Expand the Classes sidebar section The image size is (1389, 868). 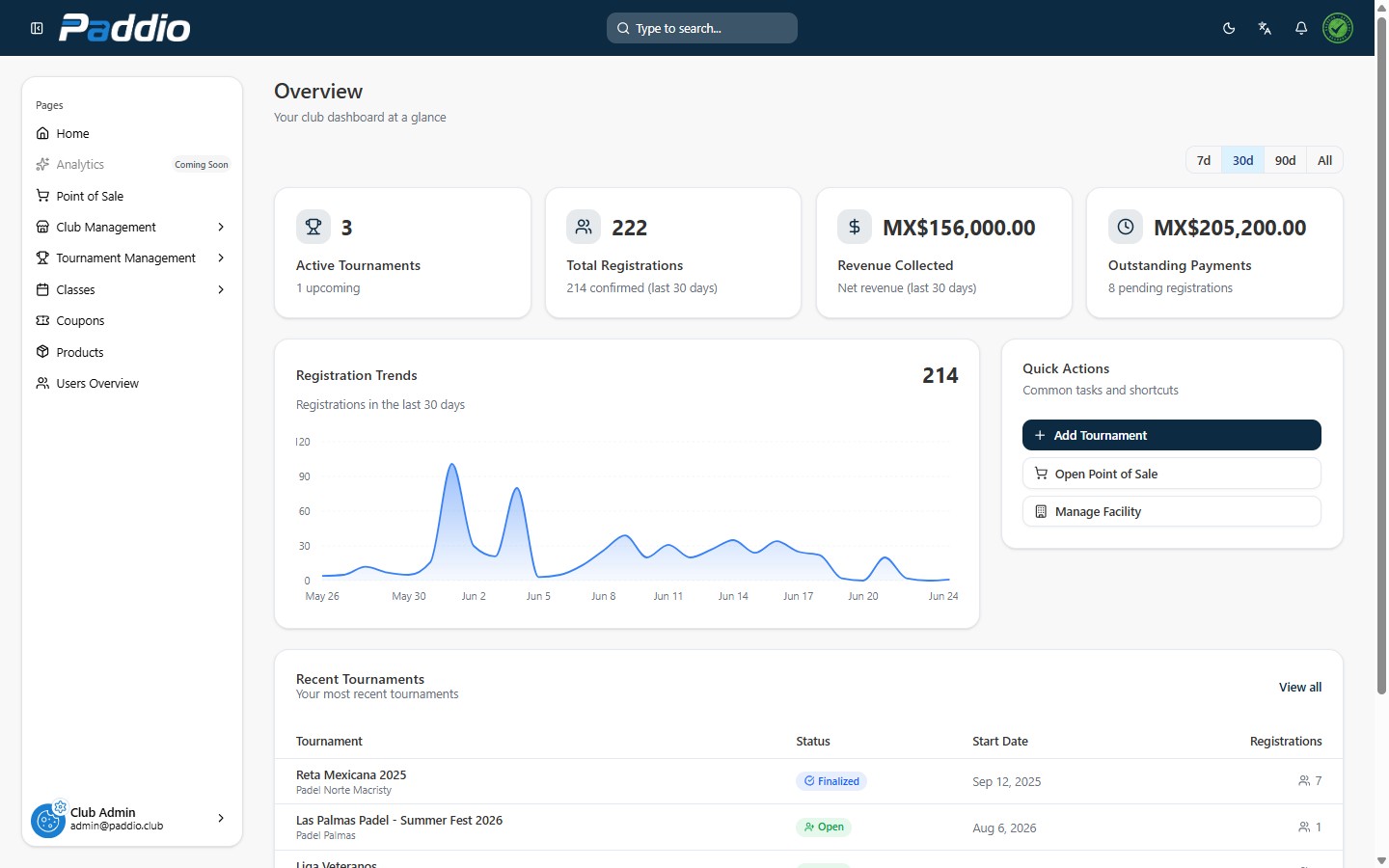[132, 290]
